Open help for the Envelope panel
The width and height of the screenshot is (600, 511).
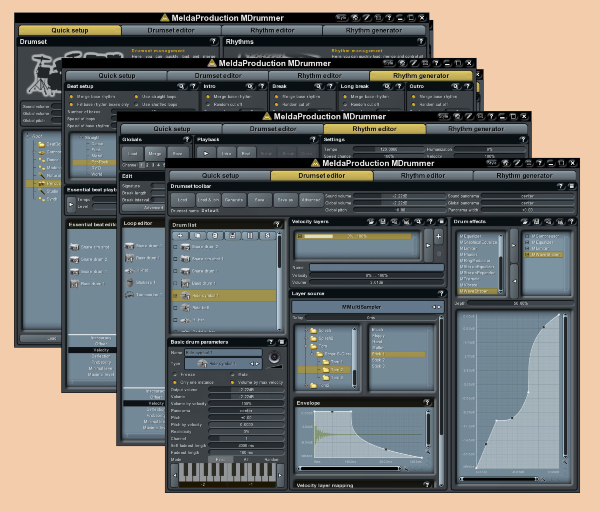click(427, 402)
